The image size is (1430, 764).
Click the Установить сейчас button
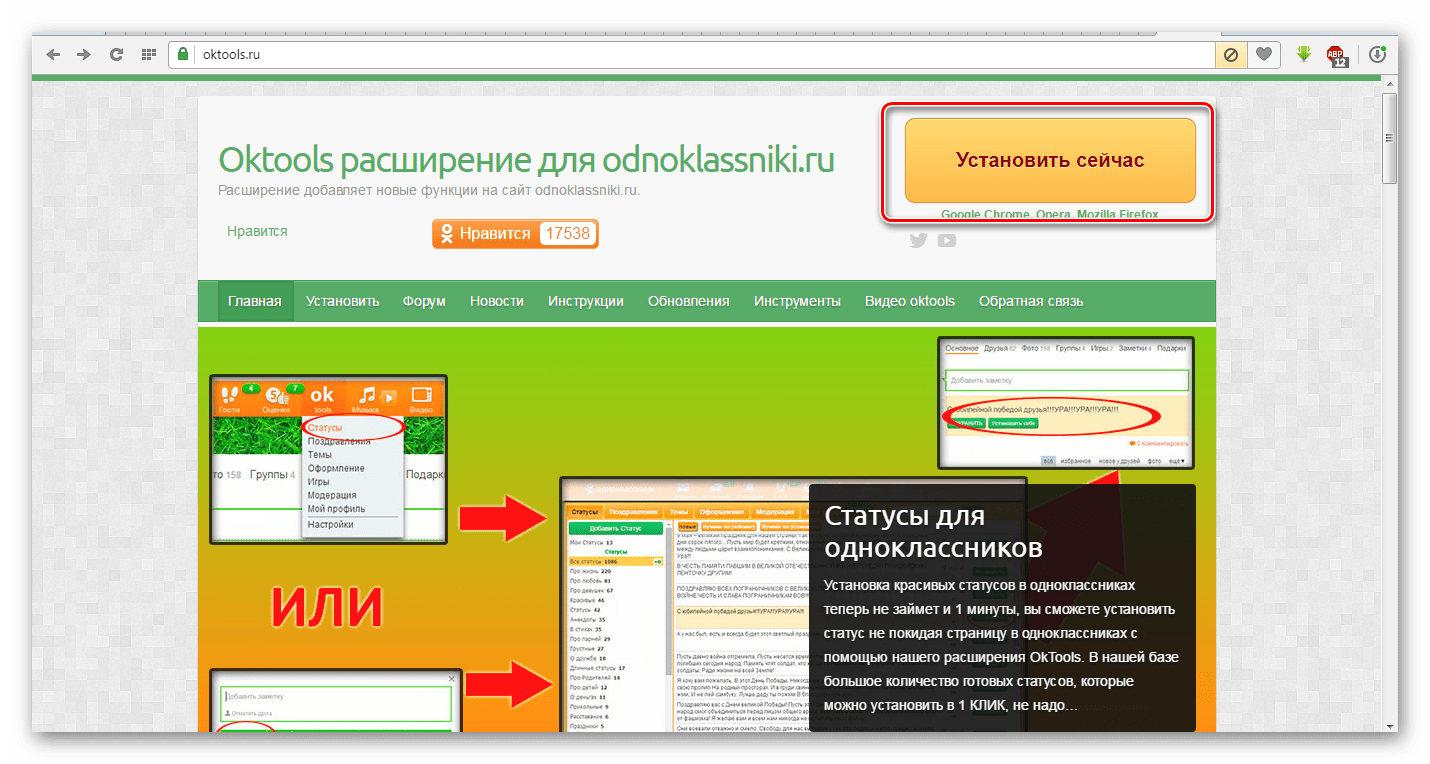1050,160
